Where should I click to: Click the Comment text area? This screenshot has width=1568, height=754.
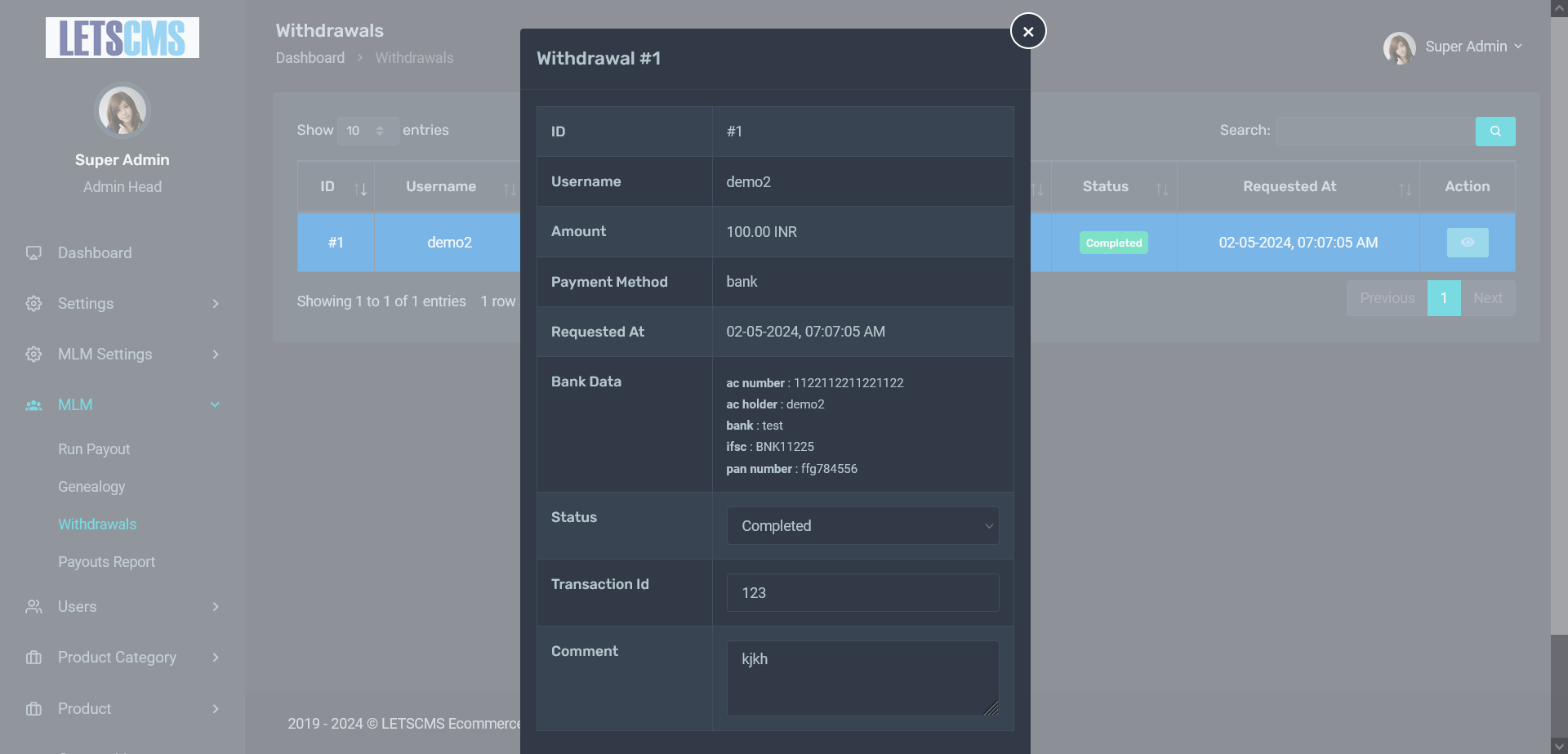[x=862, y=678]
